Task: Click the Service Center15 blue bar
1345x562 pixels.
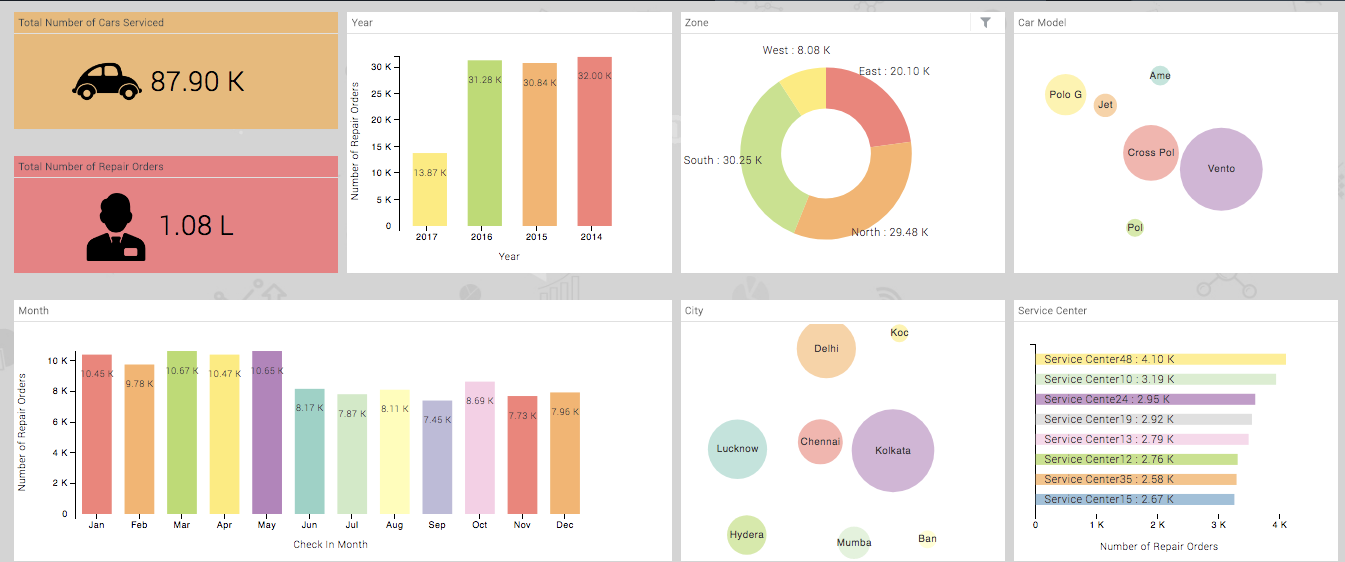Action: click(x=1135, y=499)
